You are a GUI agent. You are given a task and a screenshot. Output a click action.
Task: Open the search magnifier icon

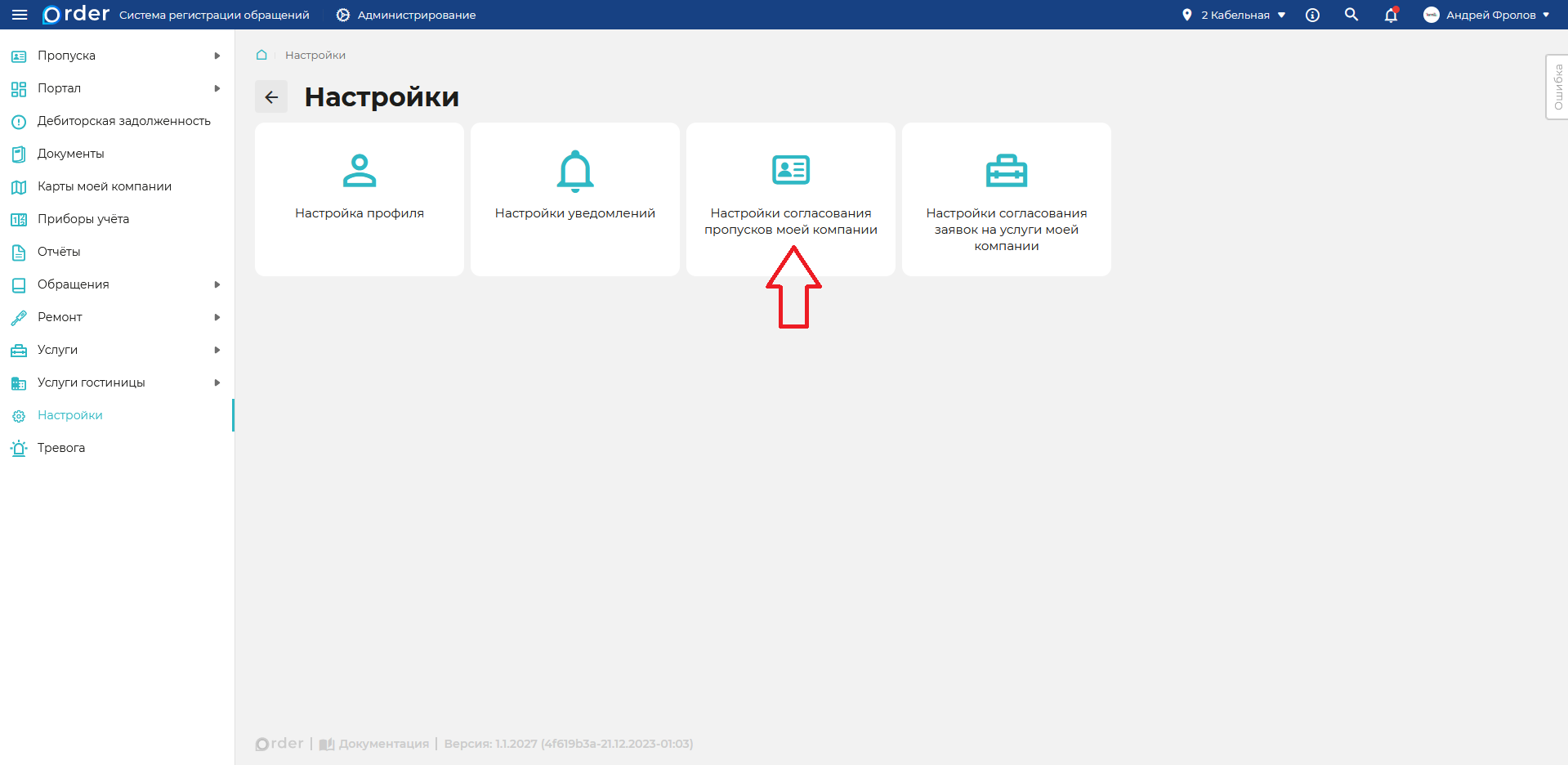pyautogui.click(x=1351, y=15)
